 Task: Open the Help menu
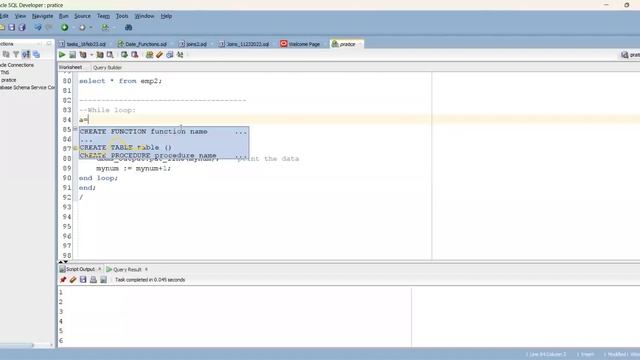pyautogui.click(x=166, y=16)
